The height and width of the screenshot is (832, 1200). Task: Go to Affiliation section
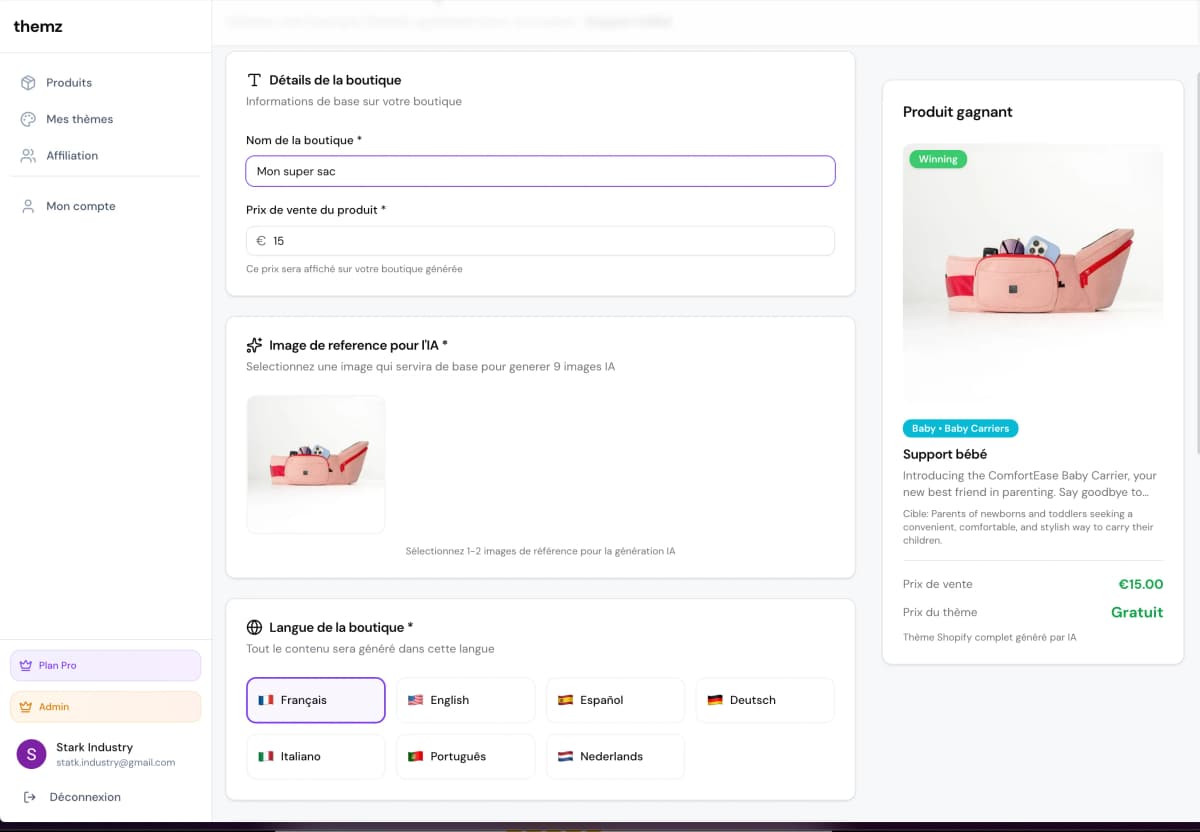click(x=72, y=156)
